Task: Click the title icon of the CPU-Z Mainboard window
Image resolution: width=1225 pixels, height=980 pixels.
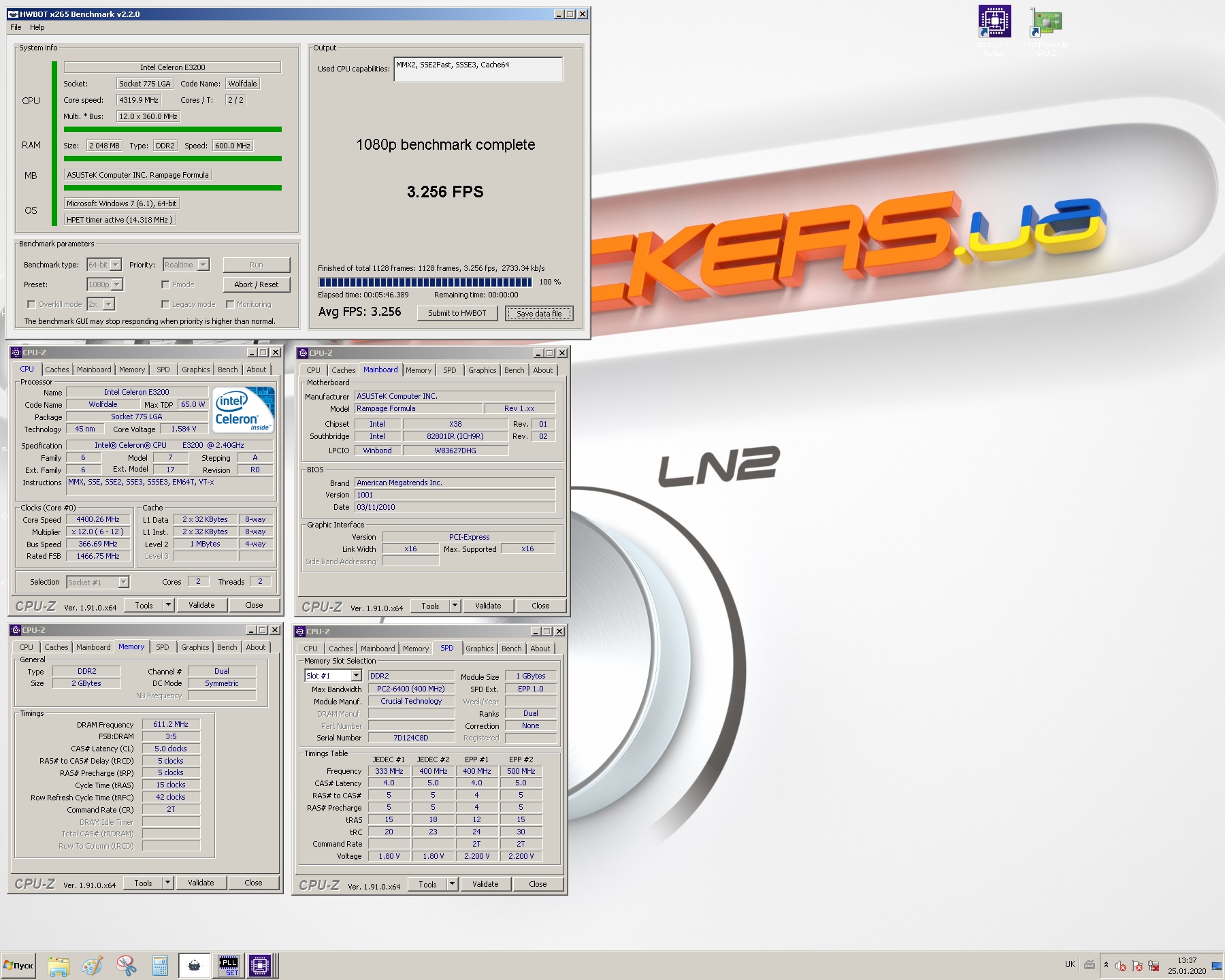Action: [x=303, y=353]
